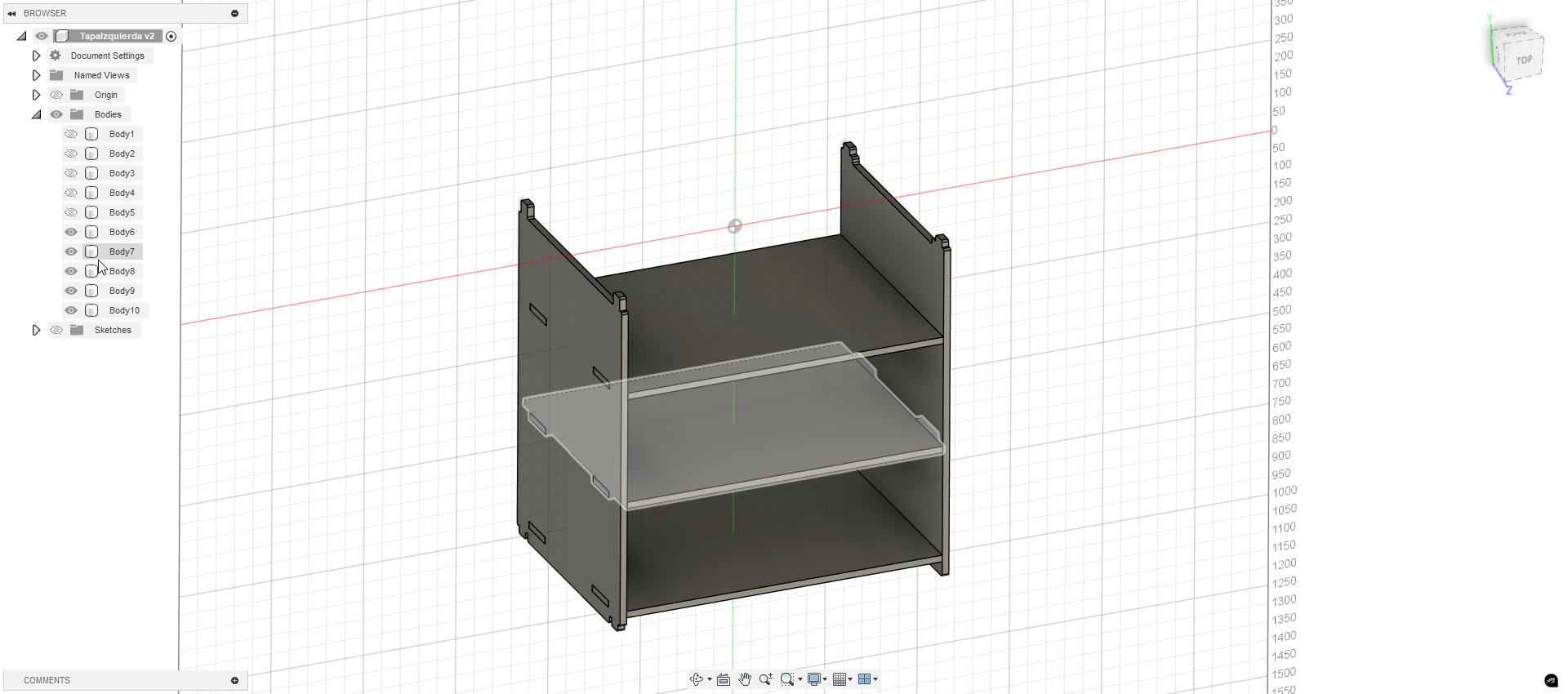Viewport: 1568px width, 694px height.
Task: Activate the Pan hand tool
Action: [745, 679]
